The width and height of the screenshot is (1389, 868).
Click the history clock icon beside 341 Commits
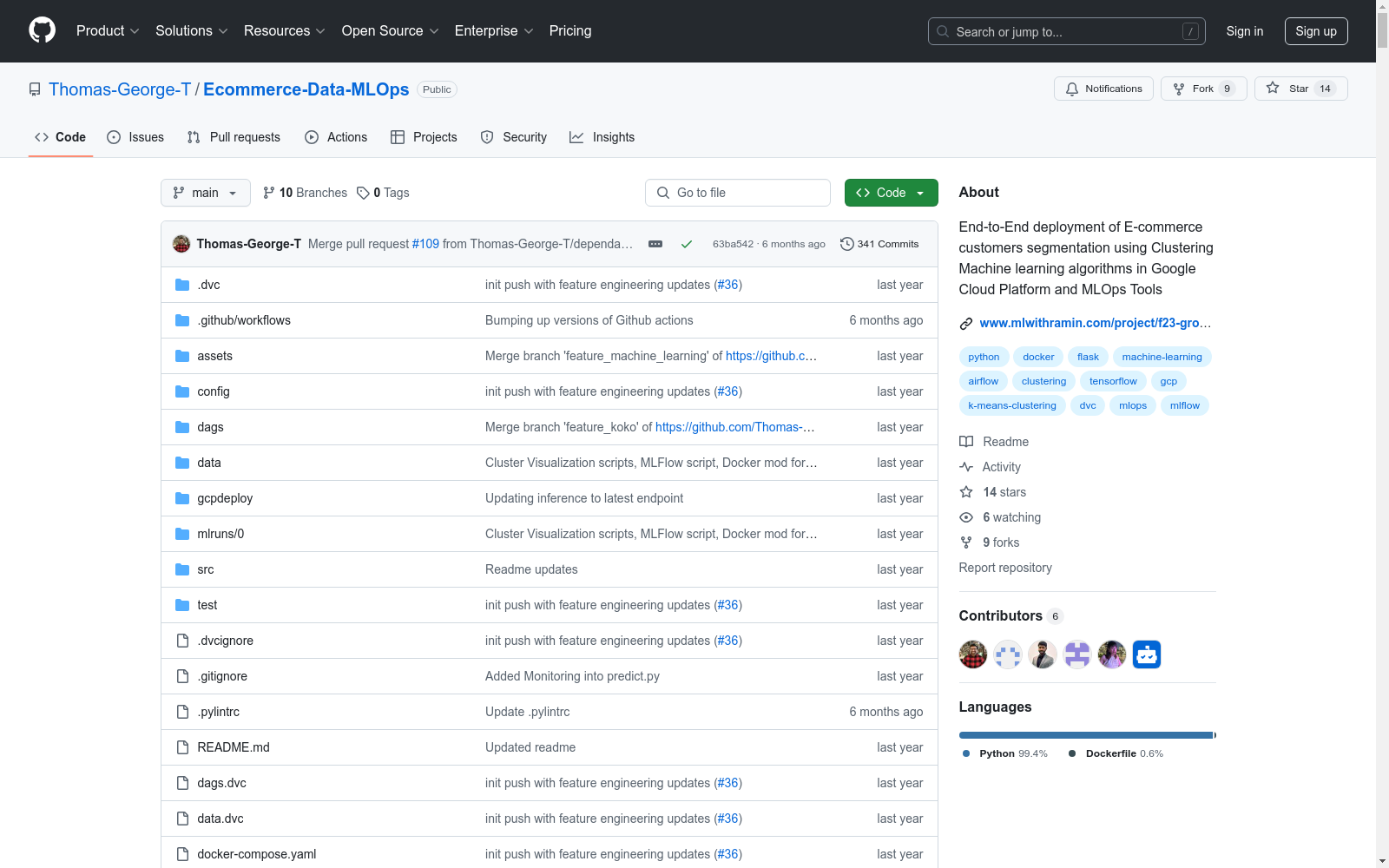pyautogui.click(x=847, y=244)
